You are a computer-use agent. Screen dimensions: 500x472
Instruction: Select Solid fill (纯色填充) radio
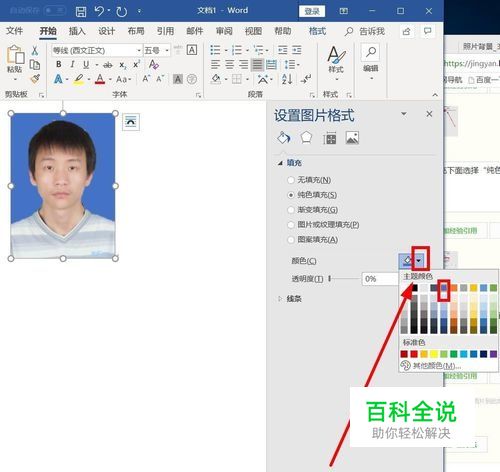[x=291, y=195]
